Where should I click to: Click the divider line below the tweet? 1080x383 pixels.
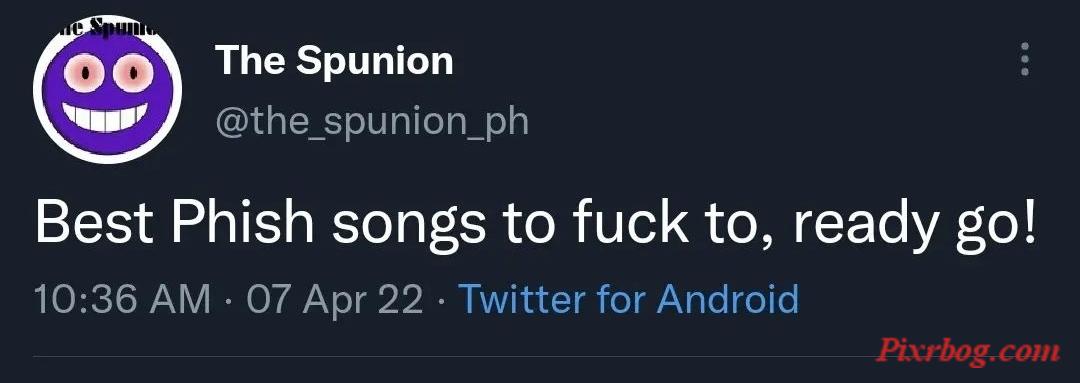click(540, 357)
